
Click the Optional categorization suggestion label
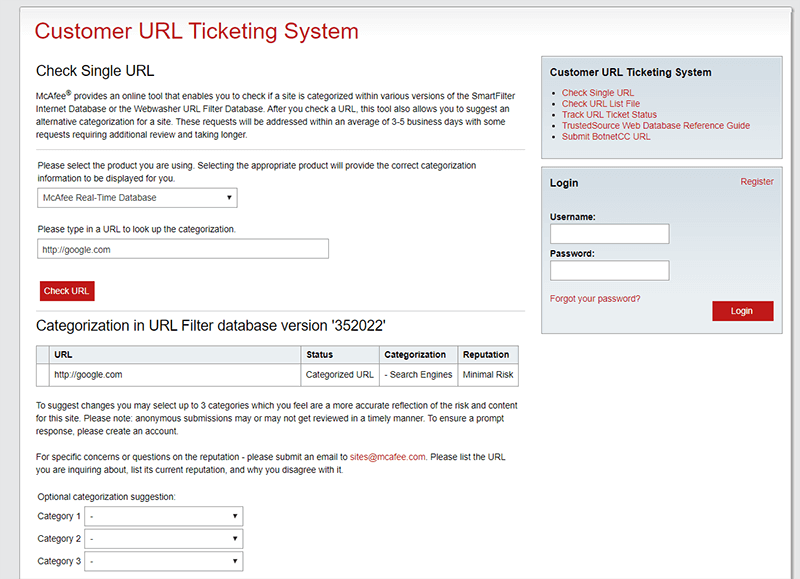click(106, 497)
